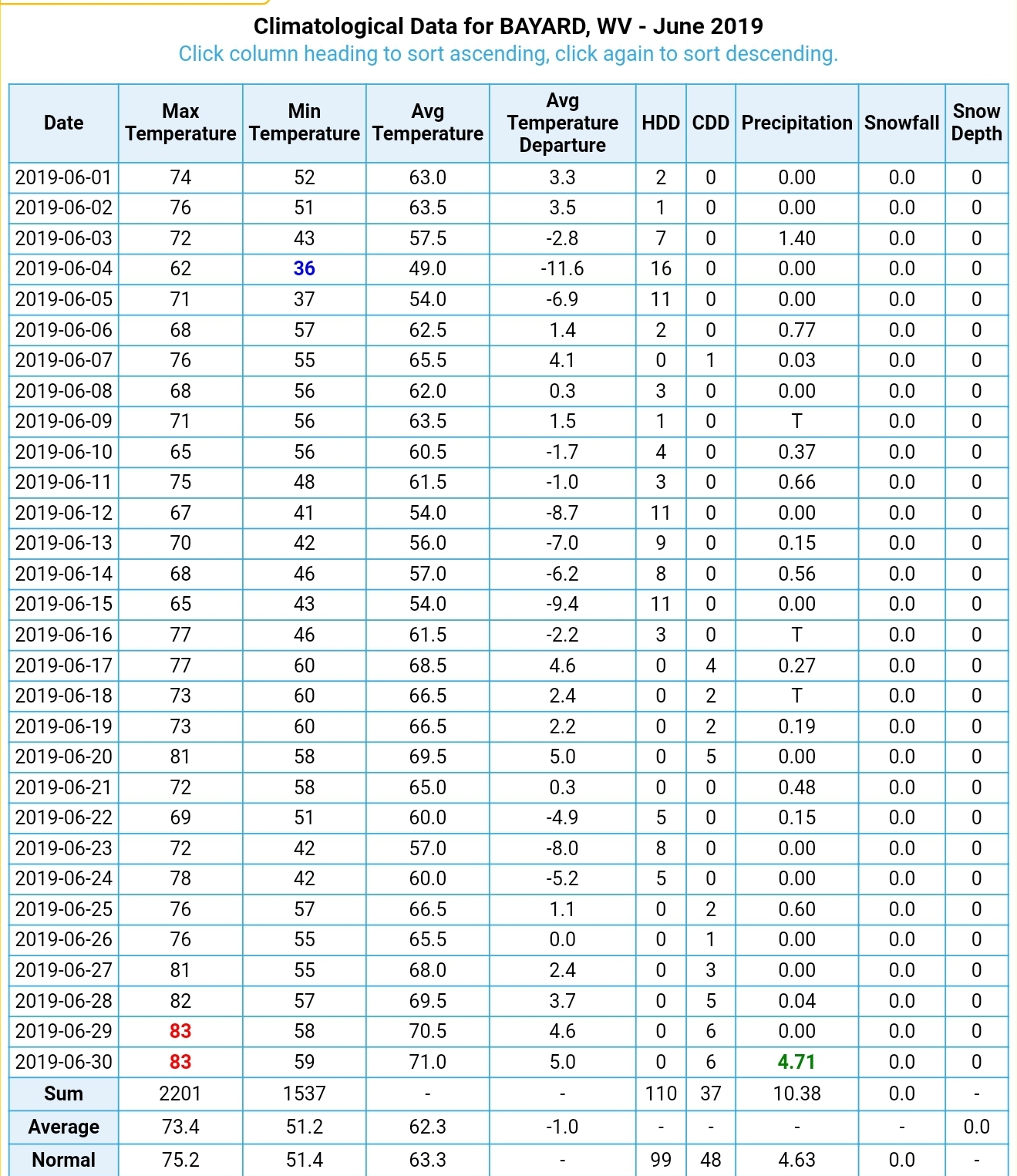
Task: Sort table by CDD column
Action: pyautogui.click(x=710, y=123)
